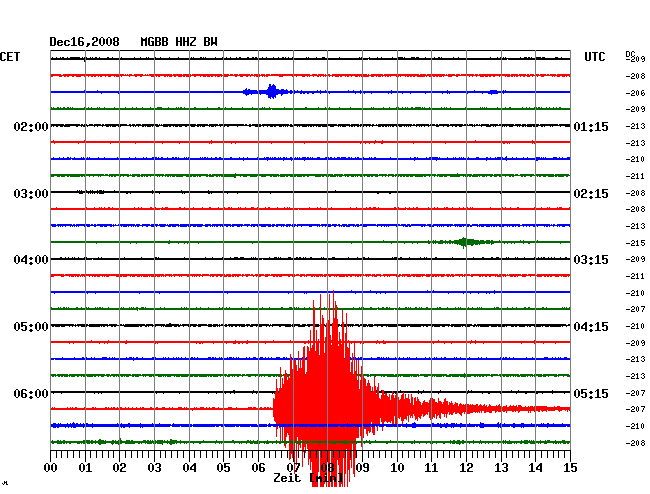Select the 06:00 CET time label
The height and width of the screenshot is (494, 650).
(31, 393)
